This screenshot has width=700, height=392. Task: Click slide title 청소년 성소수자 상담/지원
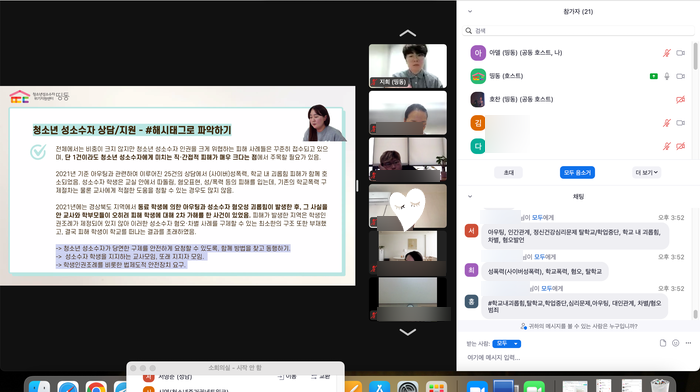coord(132,130)
